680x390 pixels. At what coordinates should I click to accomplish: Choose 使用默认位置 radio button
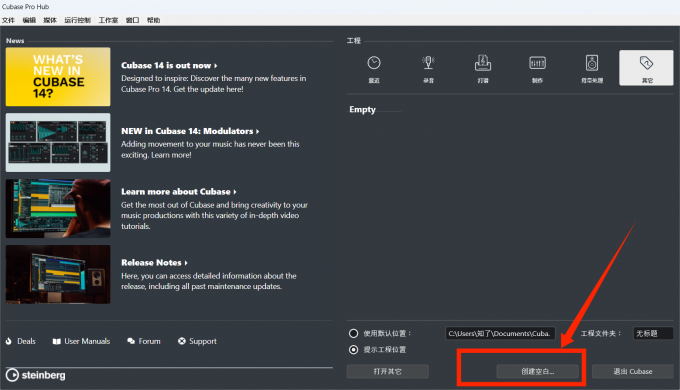tap(353, 333)
